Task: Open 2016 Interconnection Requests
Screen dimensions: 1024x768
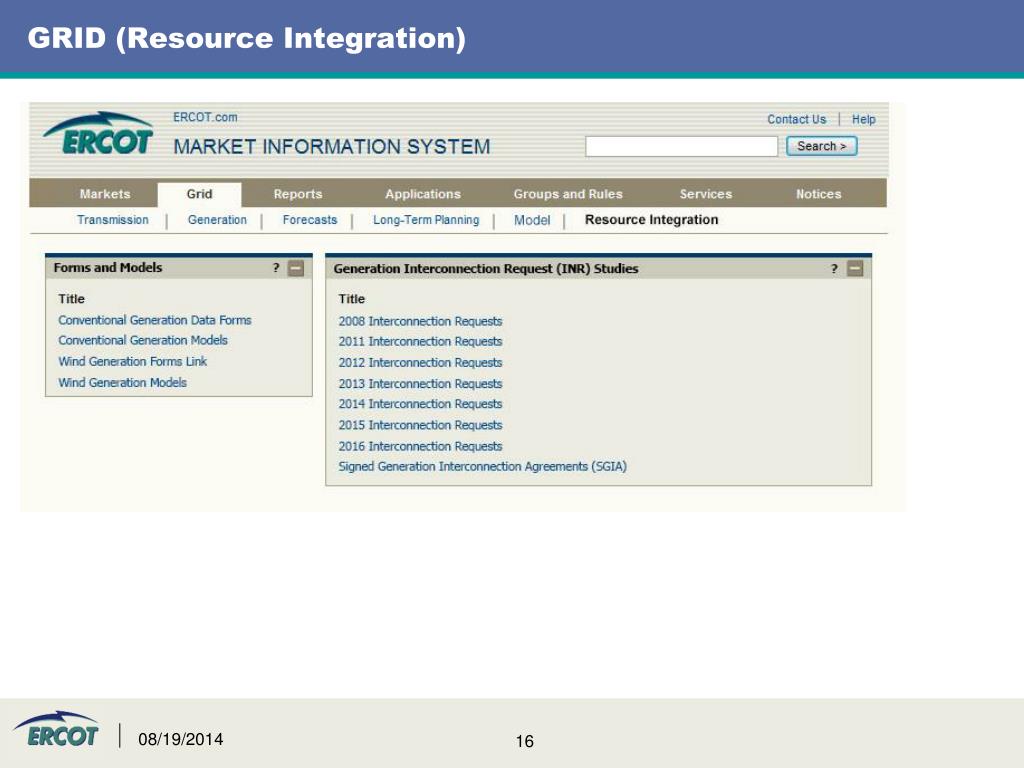Action: (x=421, y=446)
